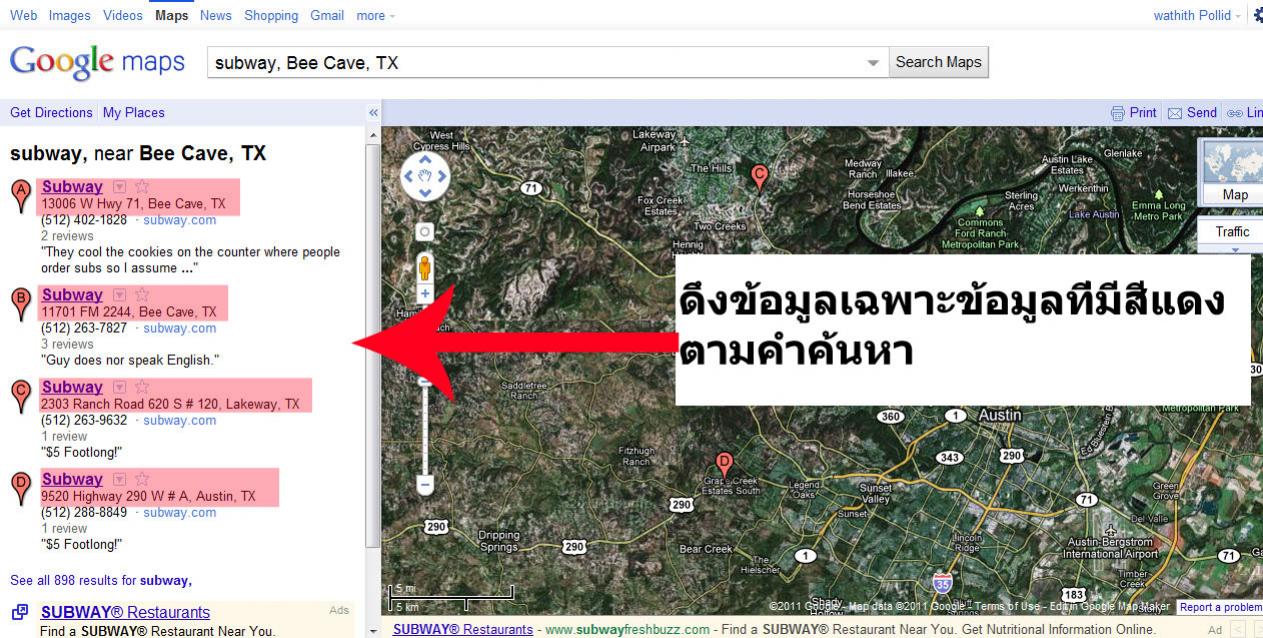Click the Send link text

1202,113
